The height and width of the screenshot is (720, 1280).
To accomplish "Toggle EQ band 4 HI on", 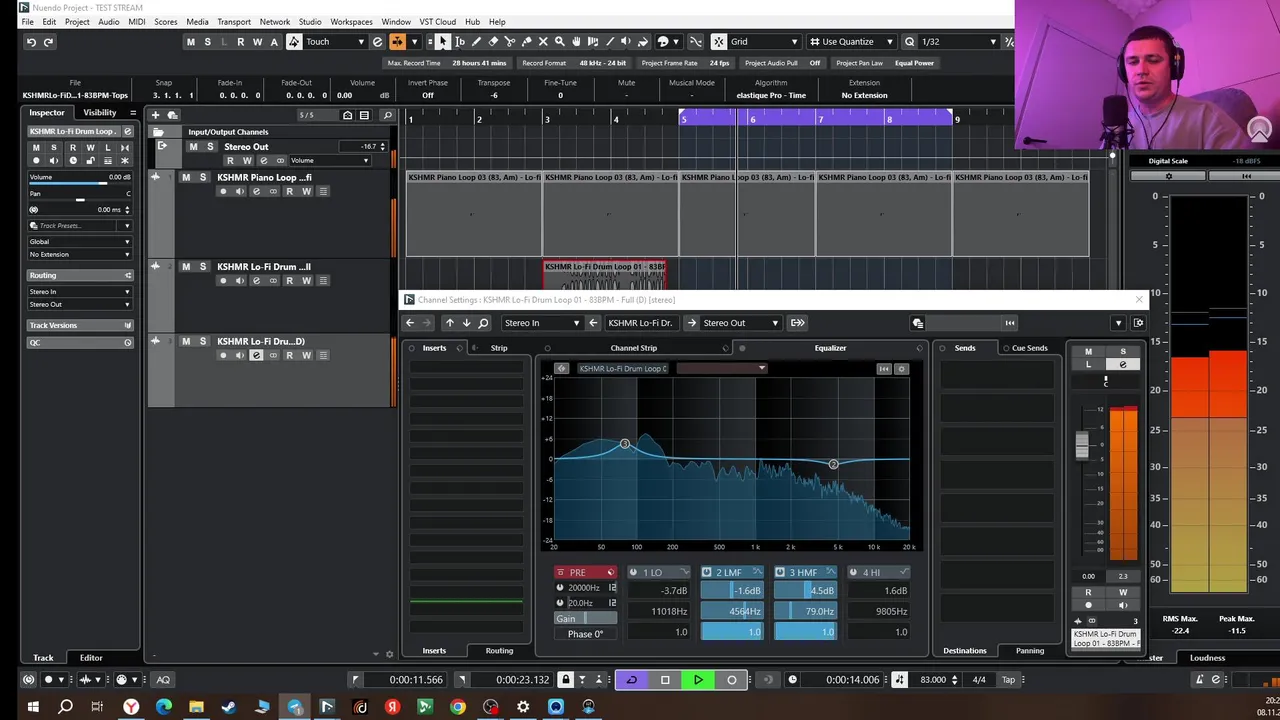I will coord(853,573).
